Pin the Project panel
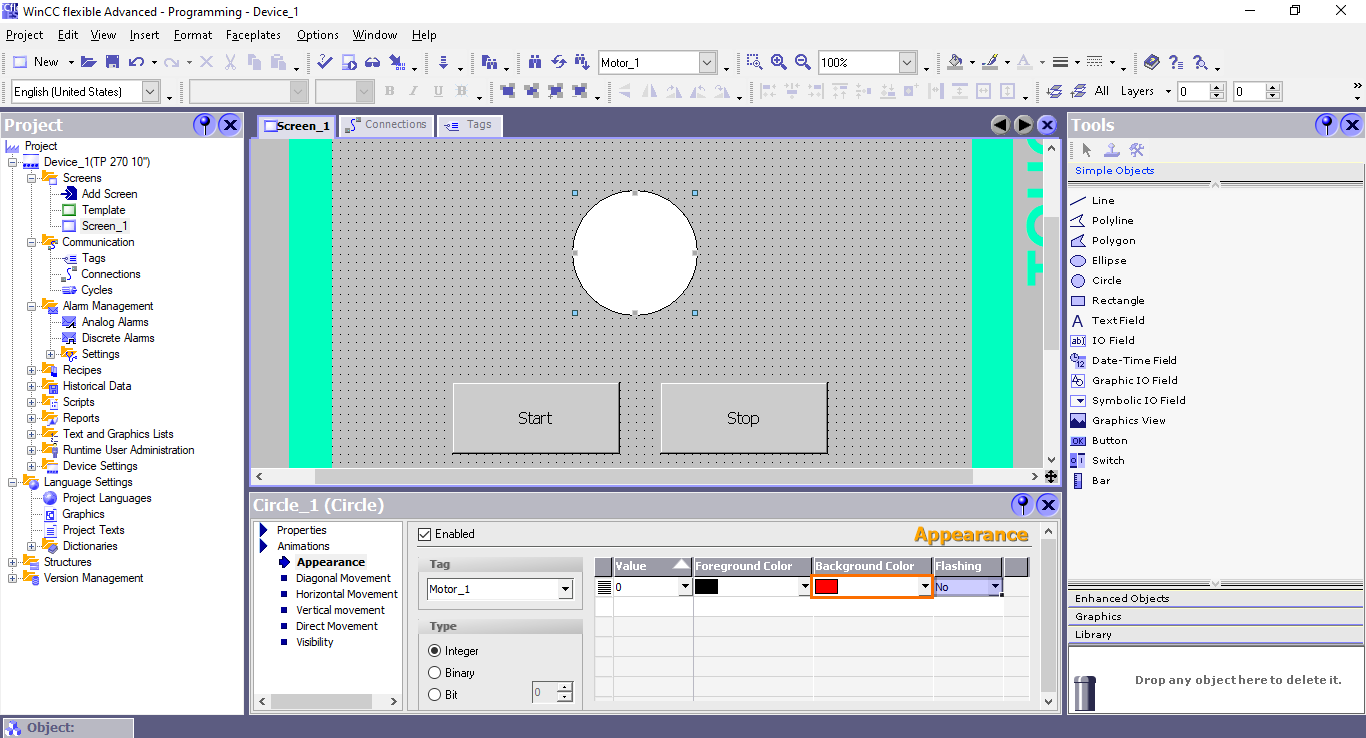Screen dimensions: 1366x738 [204, 125]
